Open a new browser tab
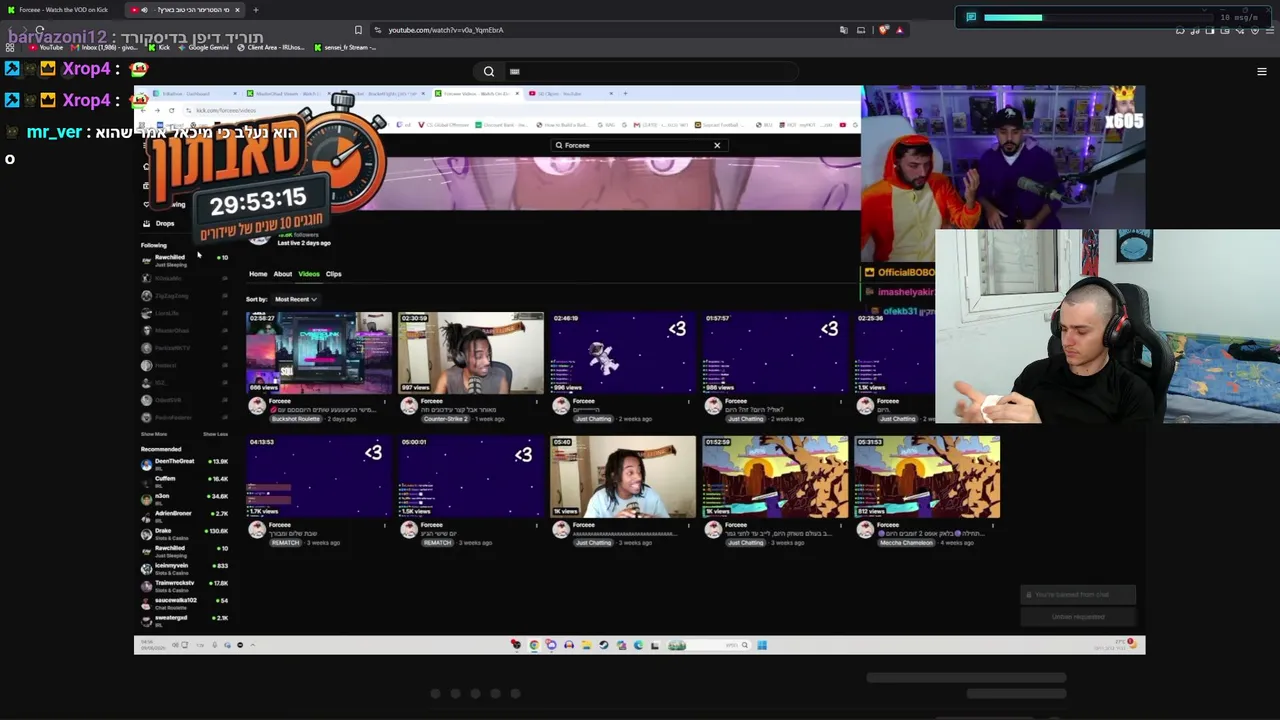The height and width of the screenshot is (720, 1280). coord(255,10)
